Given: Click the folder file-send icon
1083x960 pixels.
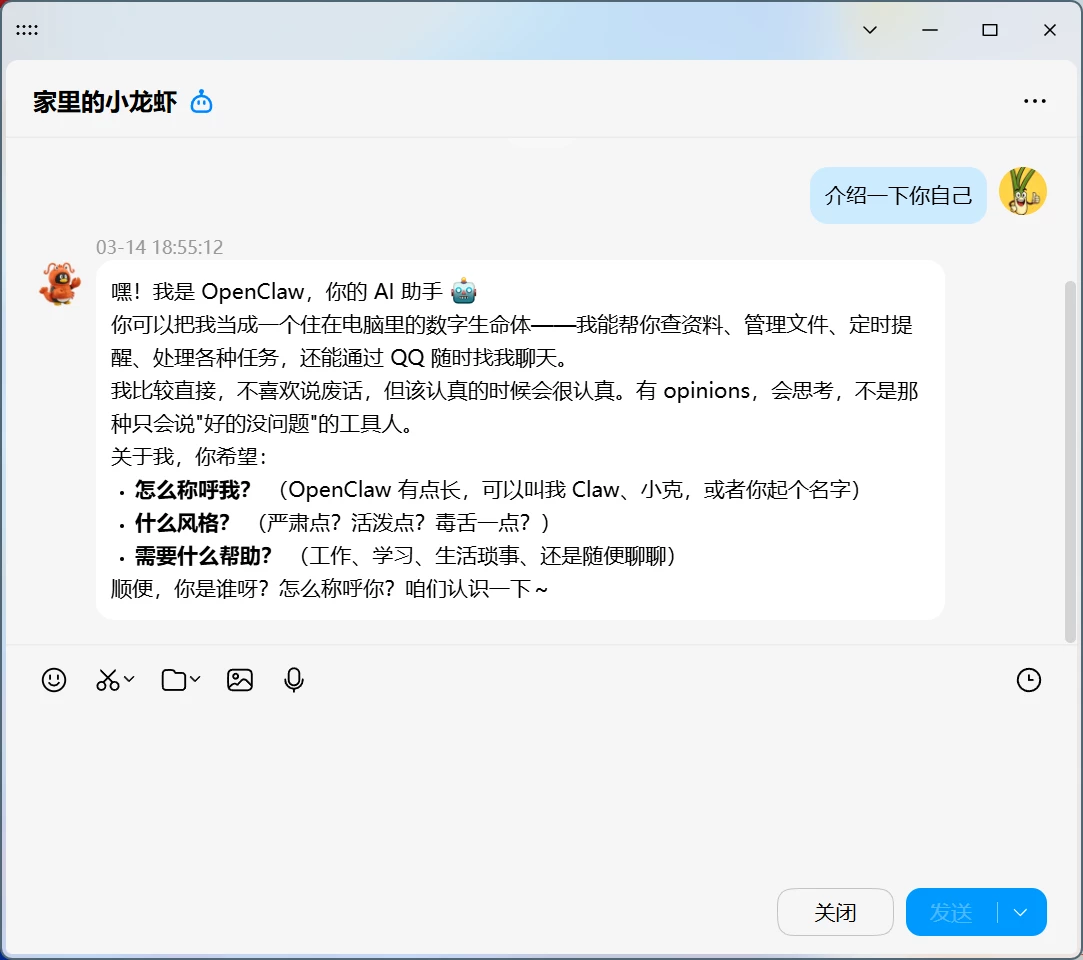Looking at the screenshot, I should point(174,680).
